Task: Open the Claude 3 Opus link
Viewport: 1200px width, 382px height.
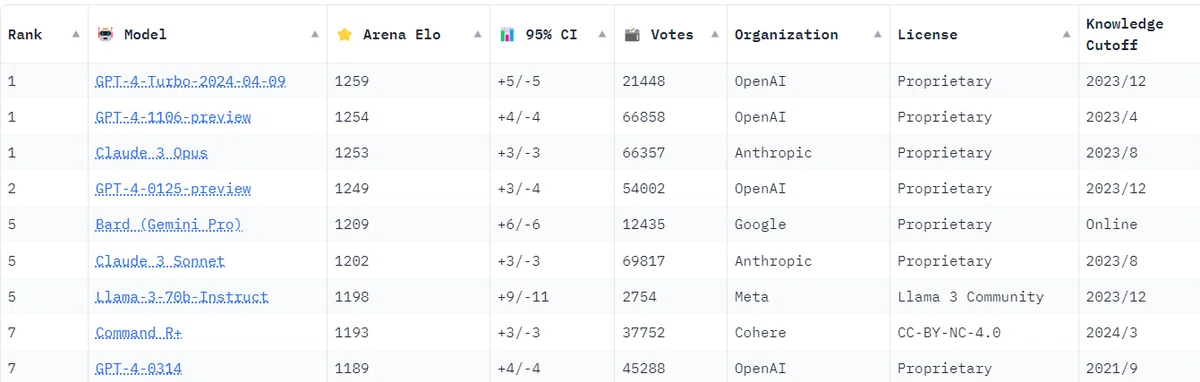Action: (152, 153)
